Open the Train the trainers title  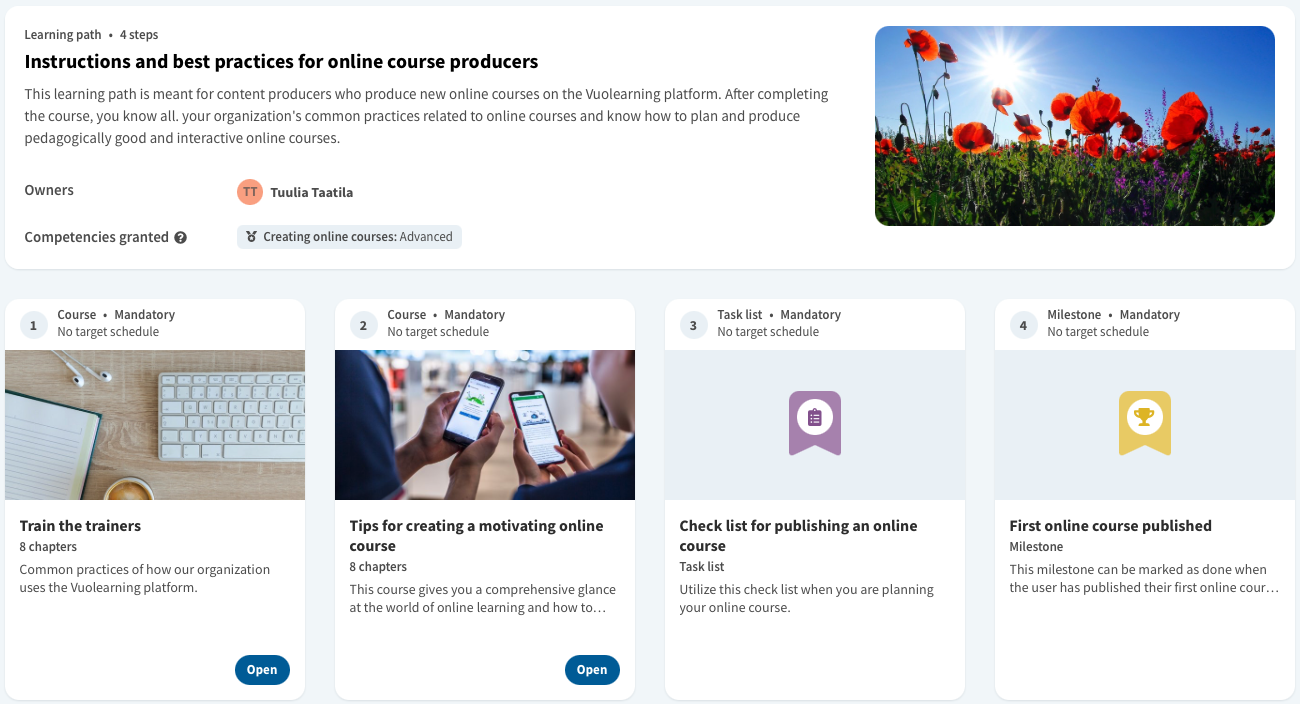(x=80, y=526)
